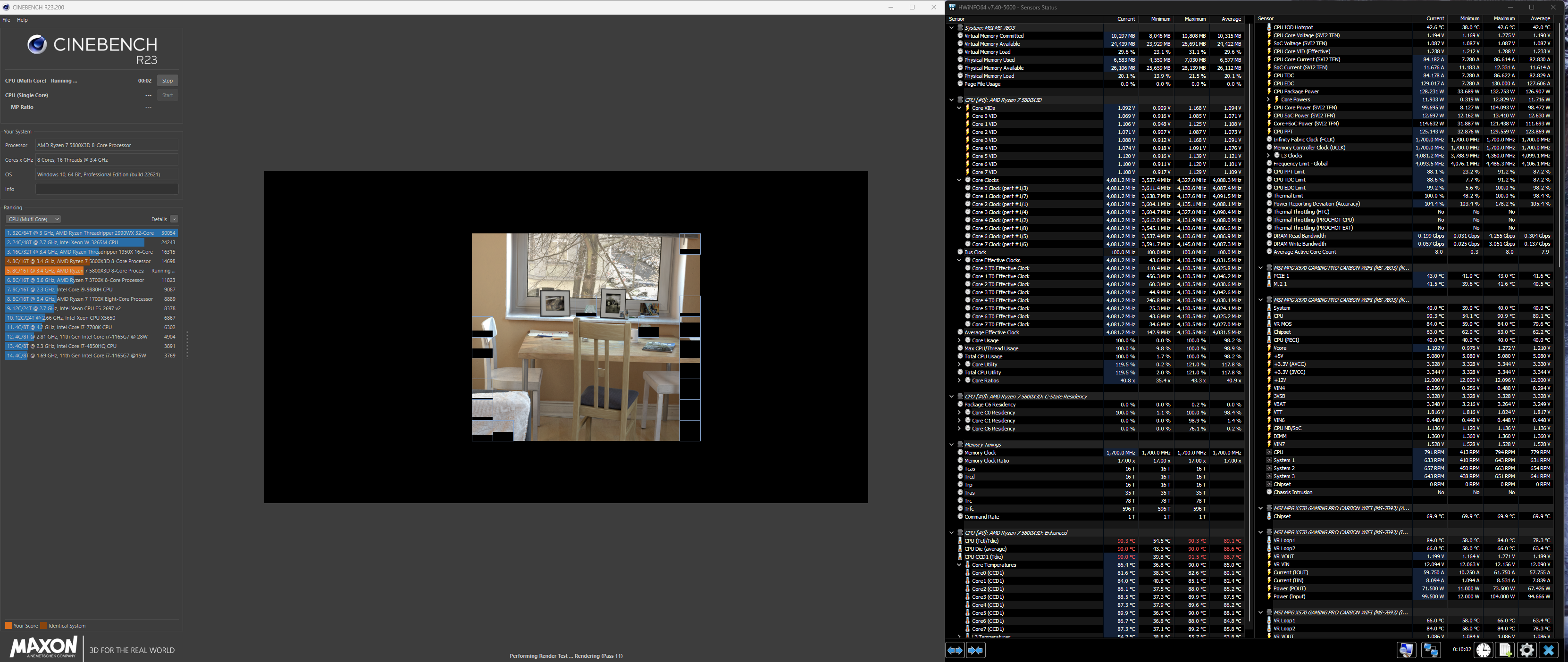
Task: Expand the Core Usage sensor group
Action: [x=959, y=341]
